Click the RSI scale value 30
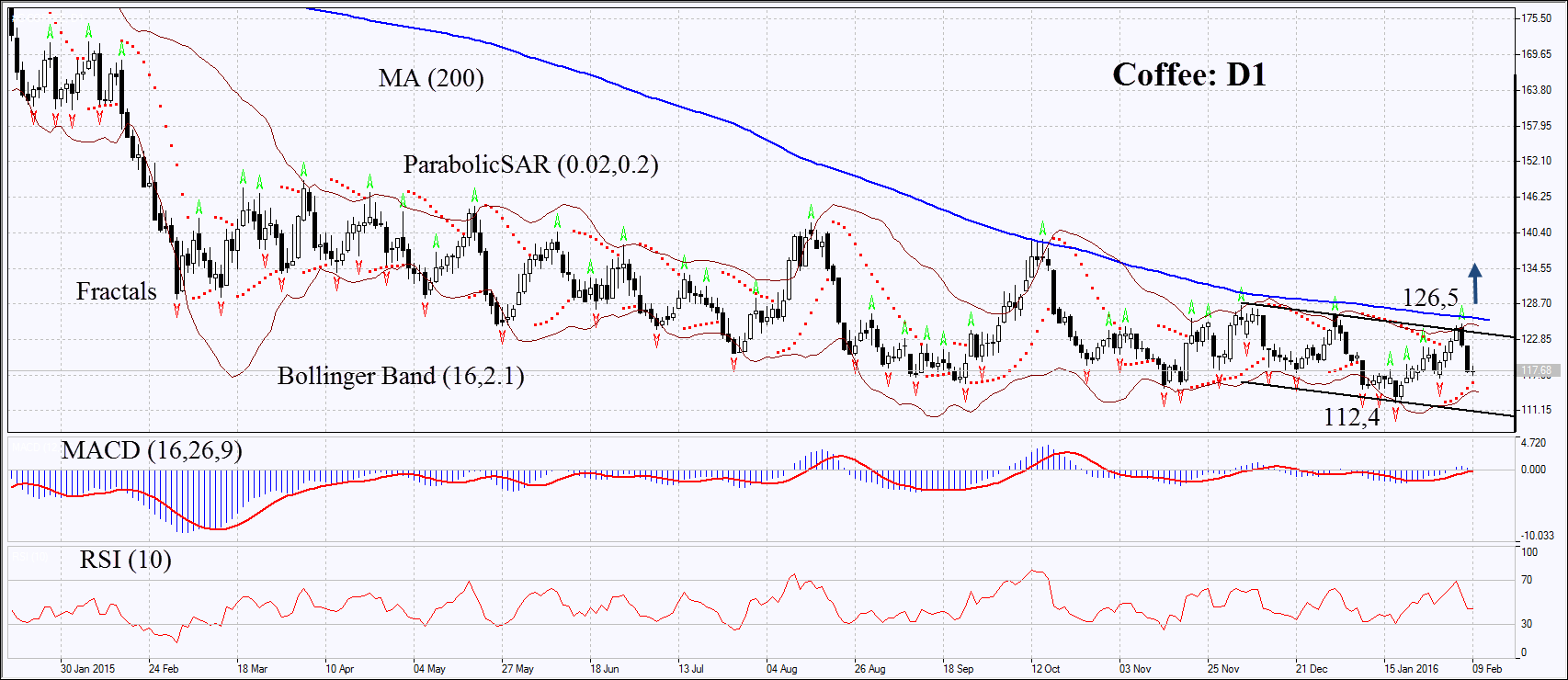1568x680 pixels. (x=1527, y=624)
